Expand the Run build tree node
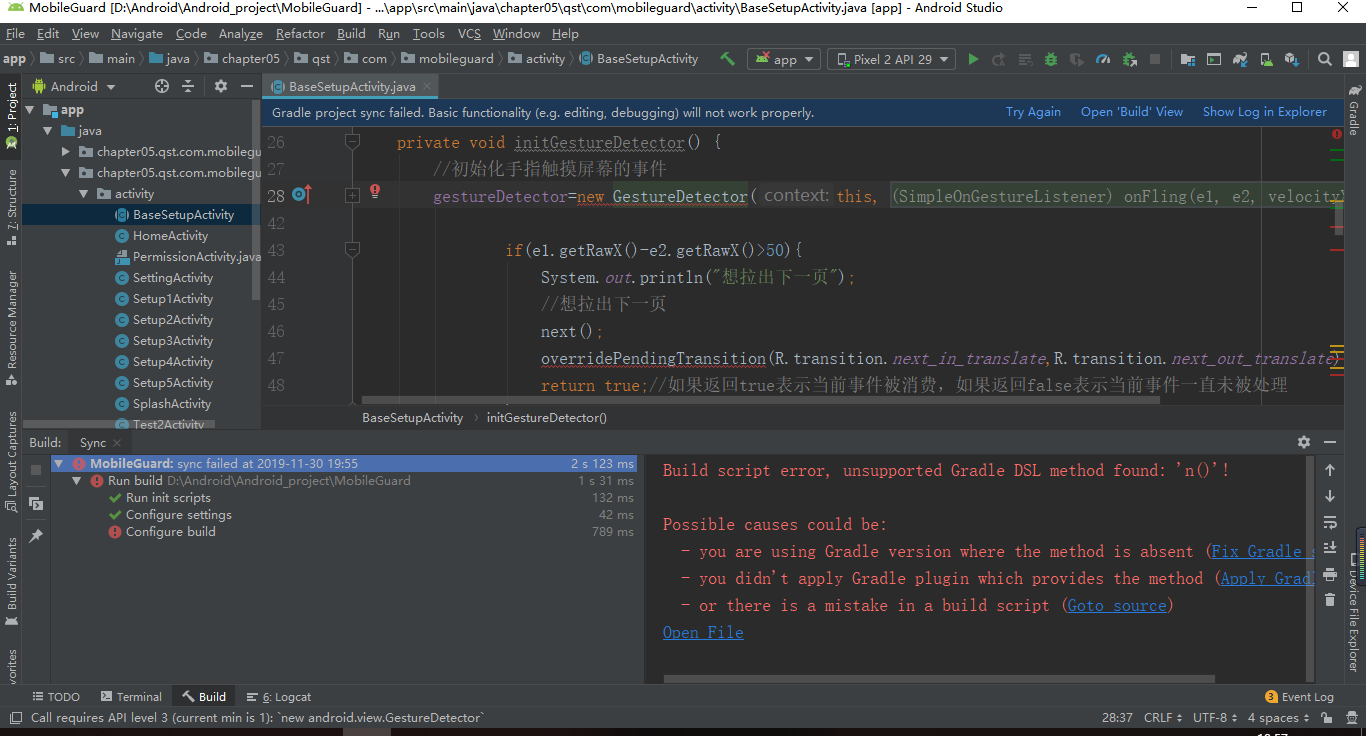This screenshot has height=736, width=1366. [75, 480]
